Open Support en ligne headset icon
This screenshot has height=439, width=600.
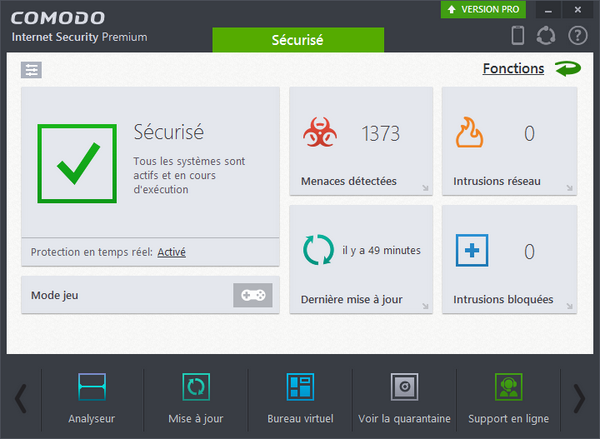pos(509,387)
